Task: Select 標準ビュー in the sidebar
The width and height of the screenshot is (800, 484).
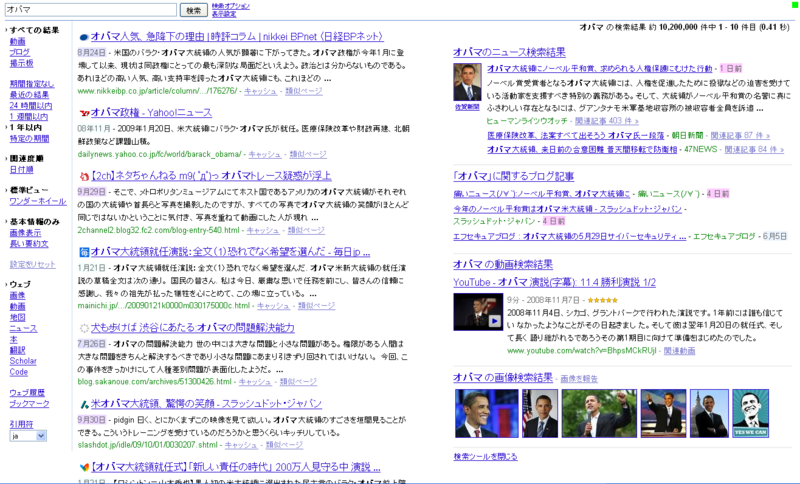Action: (x=29, y=190)
